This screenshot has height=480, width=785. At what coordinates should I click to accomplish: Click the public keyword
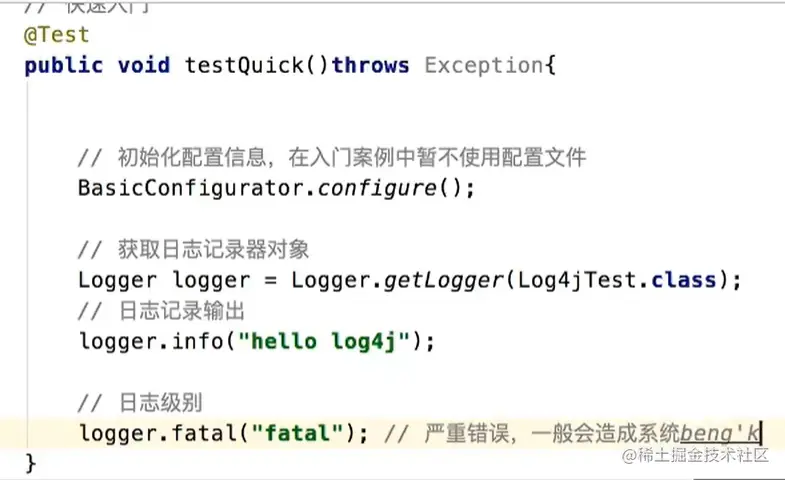(64, 66)
